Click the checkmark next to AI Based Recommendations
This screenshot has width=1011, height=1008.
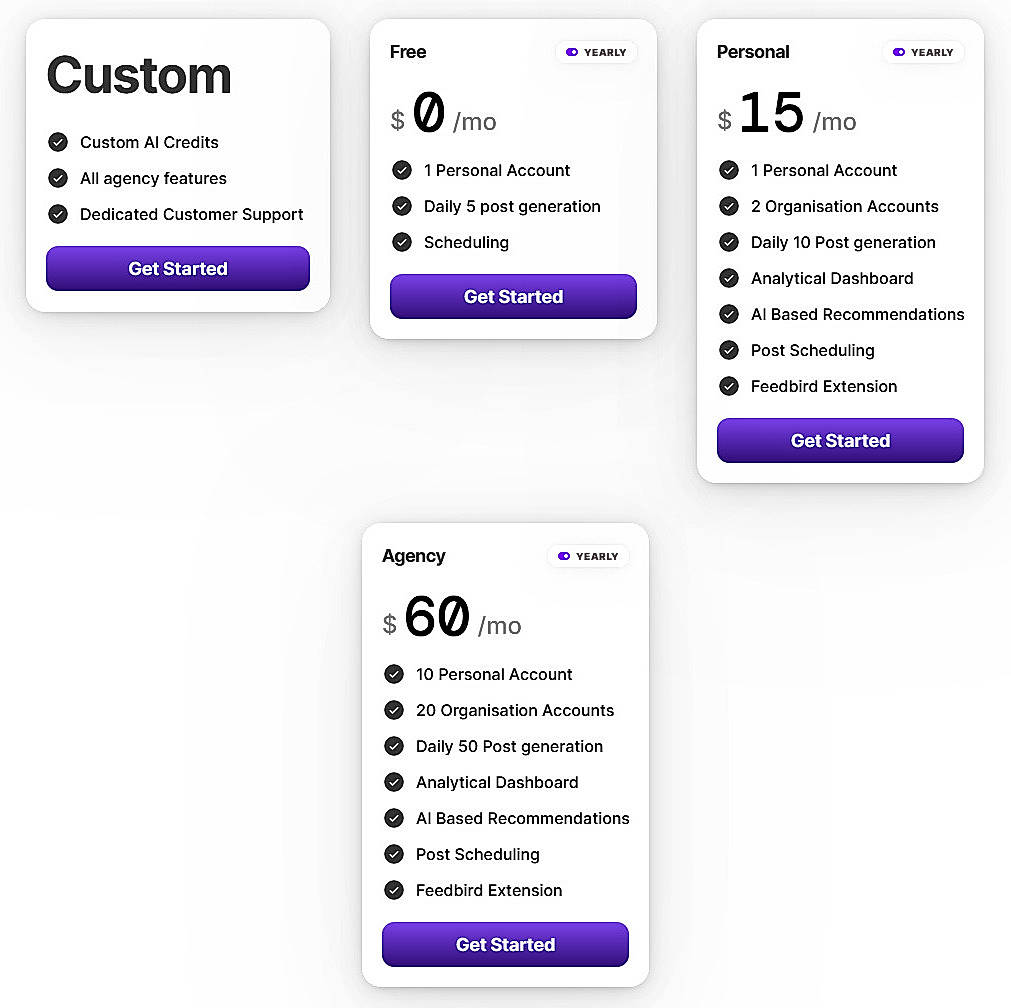point(729,314)
